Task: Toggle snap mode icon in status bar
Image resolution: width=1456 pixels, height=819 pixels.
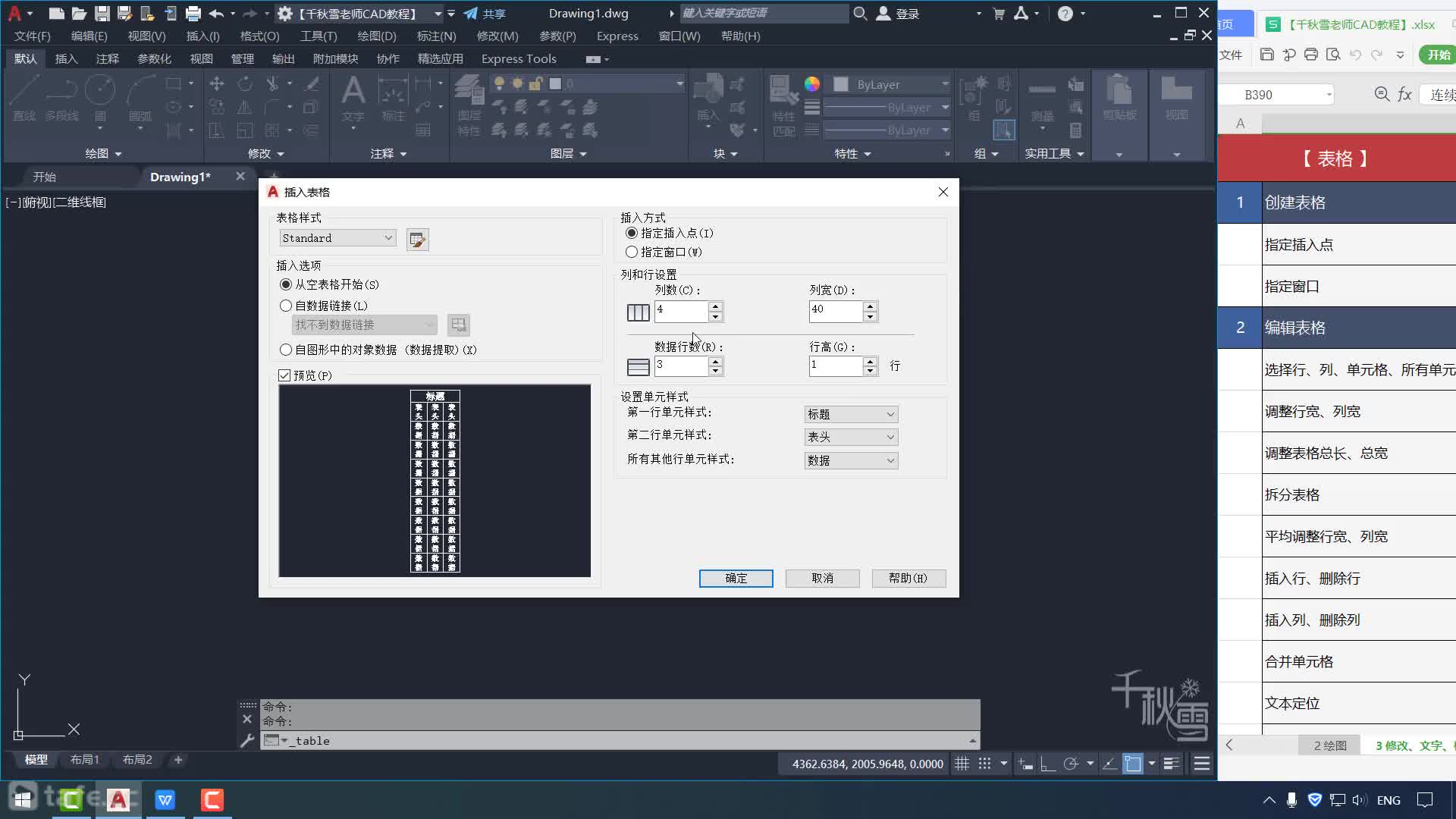Action: (x=984, y=764)
